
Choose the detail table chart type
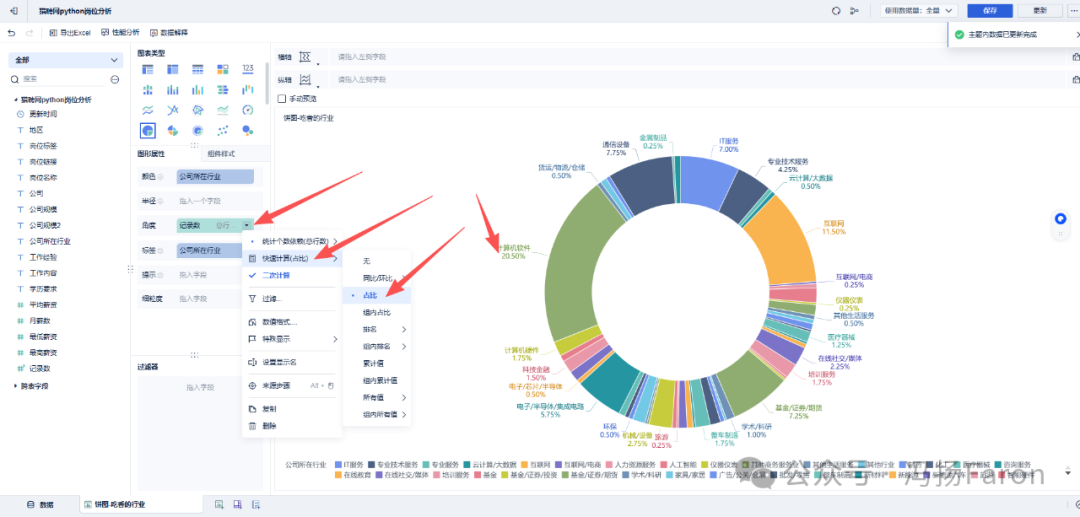pyautogui.click(x=198, y=69)
